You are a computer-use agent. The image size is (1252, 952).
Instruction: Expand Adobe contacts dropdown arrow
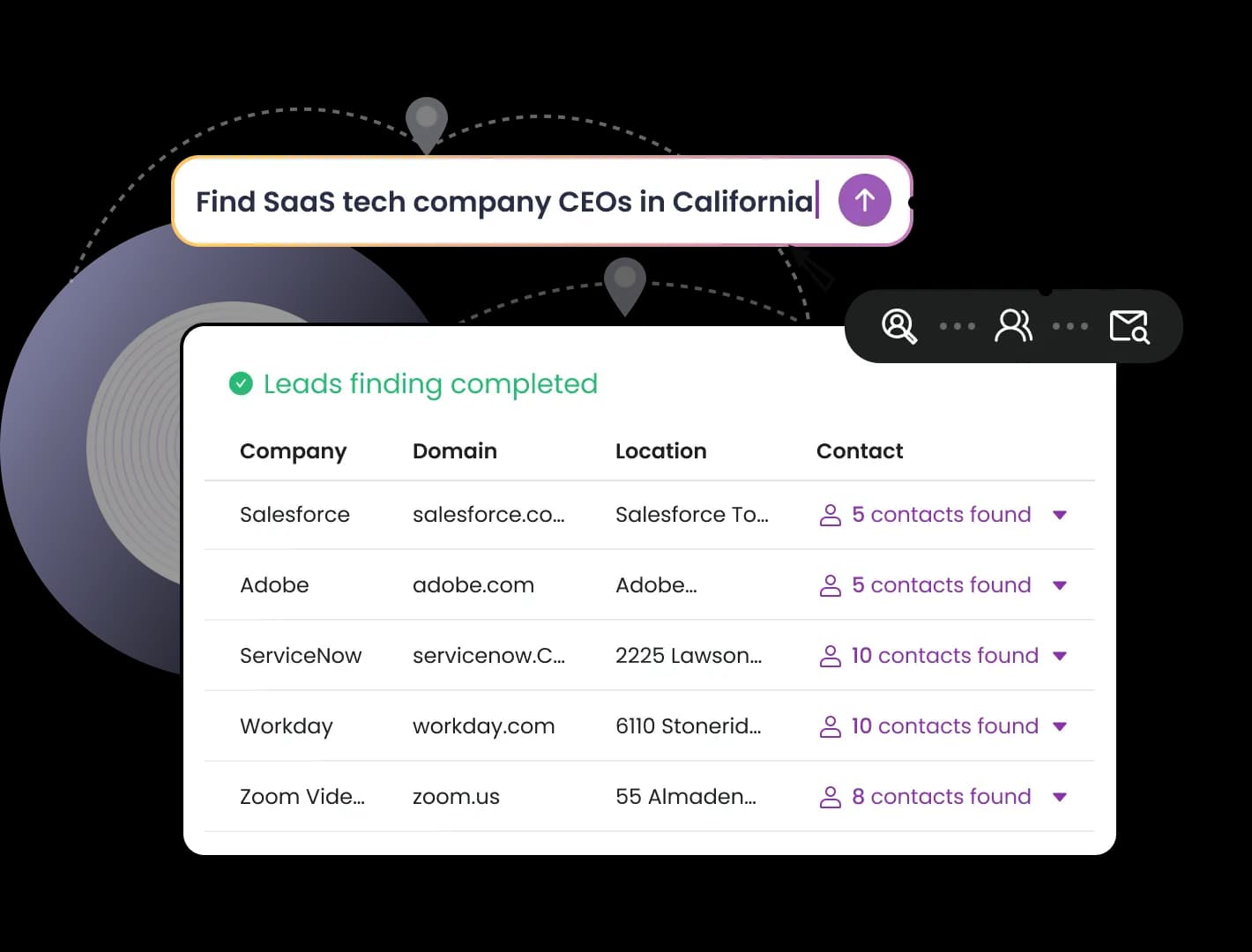1060,585
